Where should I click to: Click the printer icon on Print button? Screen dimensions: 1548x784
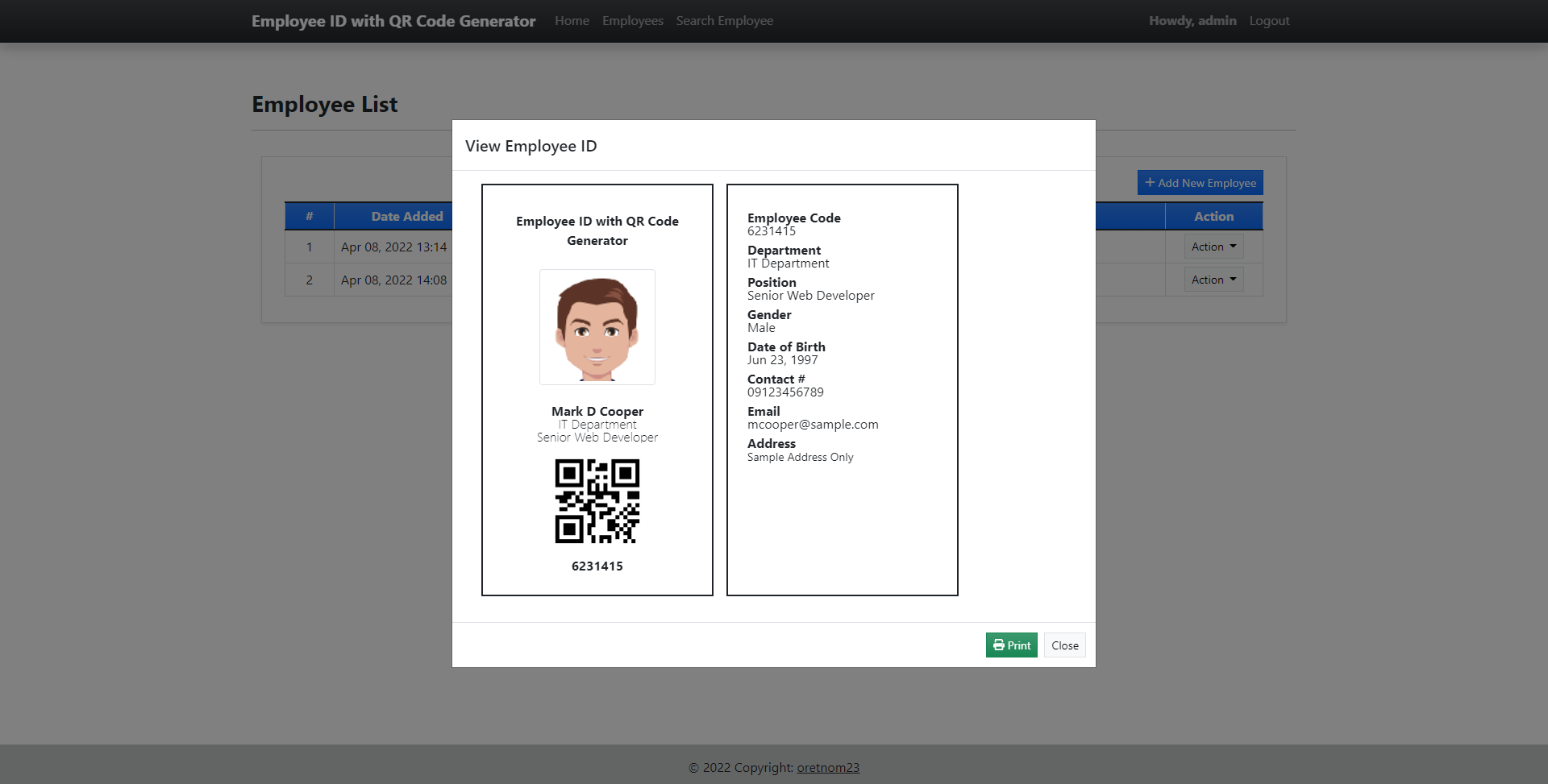tap(999, 645)
